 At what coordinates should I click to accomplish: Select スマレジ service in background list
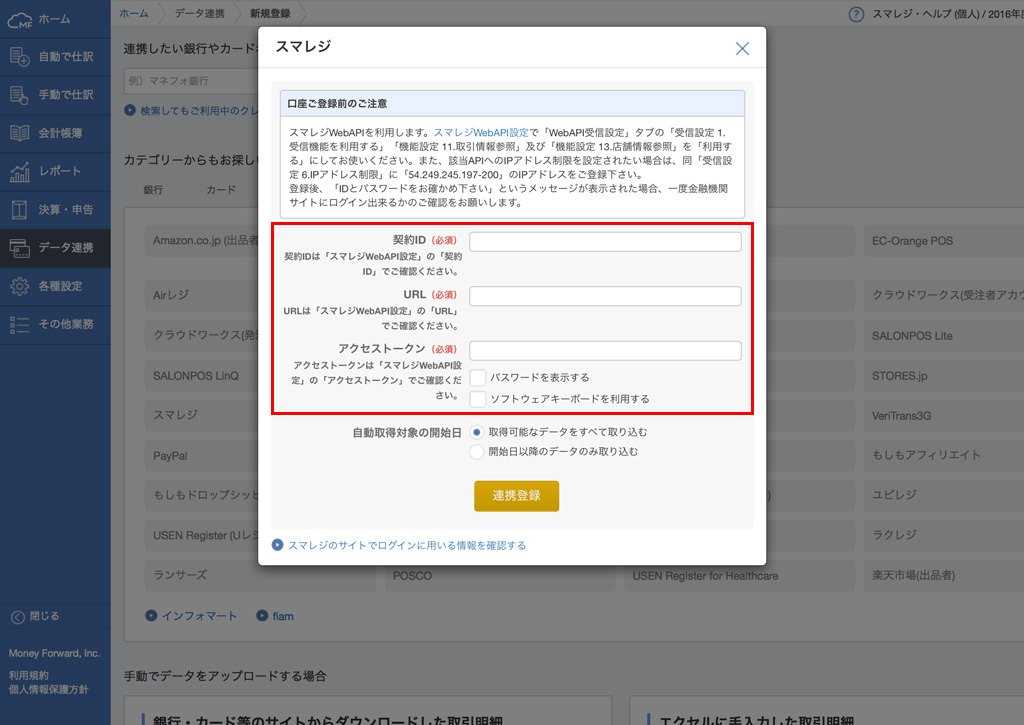click(x=202, y=415)
